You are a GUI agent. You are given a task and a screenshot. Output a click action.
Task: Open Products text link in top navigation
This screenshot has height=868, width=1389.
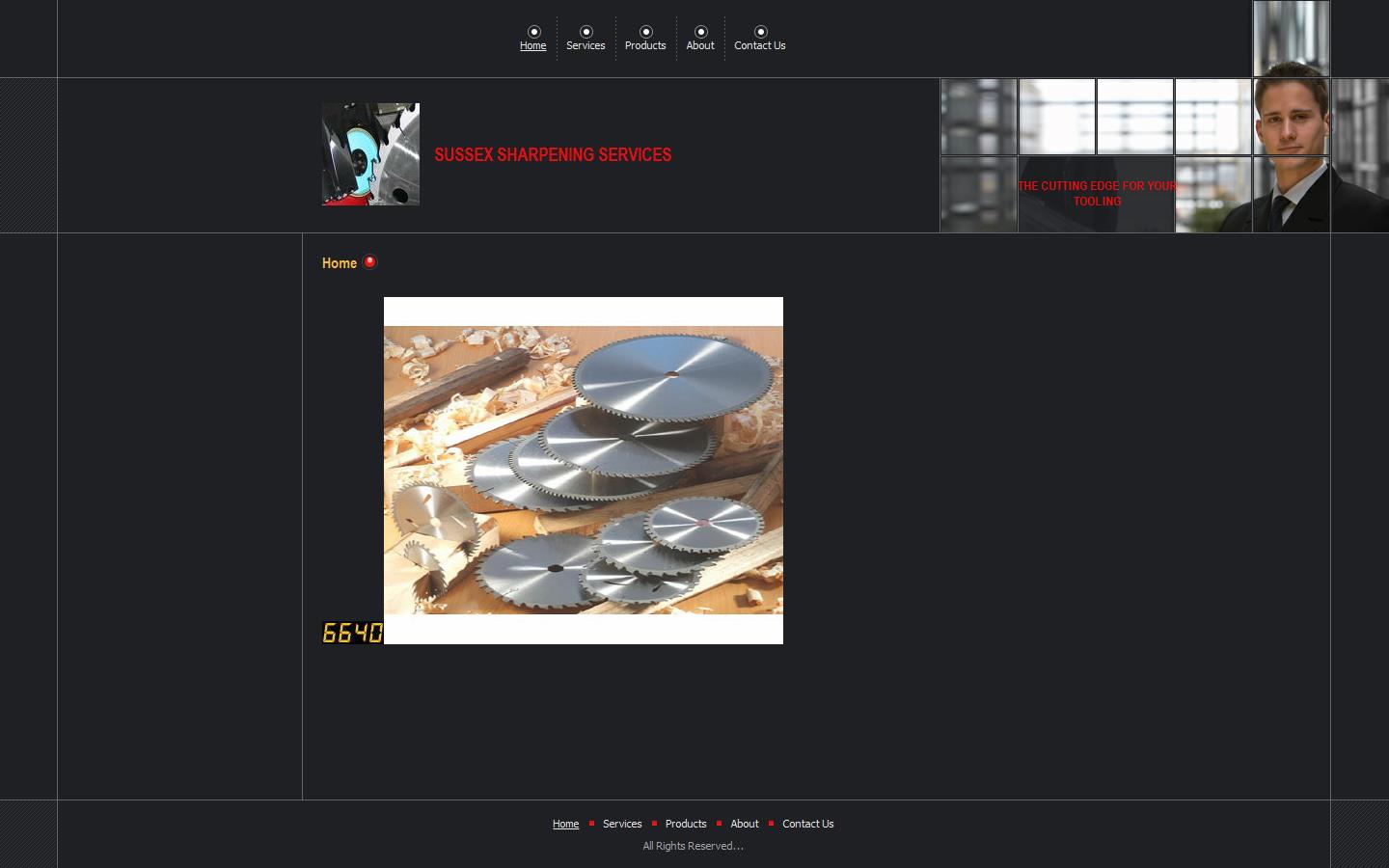click(645, 46)
